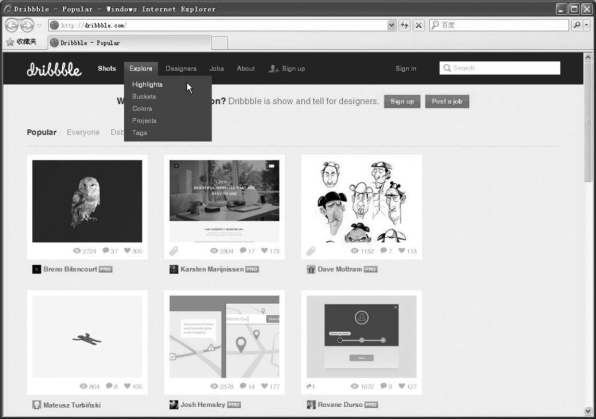Click the page scrollbar up arrow
This screenshot has height=419, width=596.
[x=588, y=57]
